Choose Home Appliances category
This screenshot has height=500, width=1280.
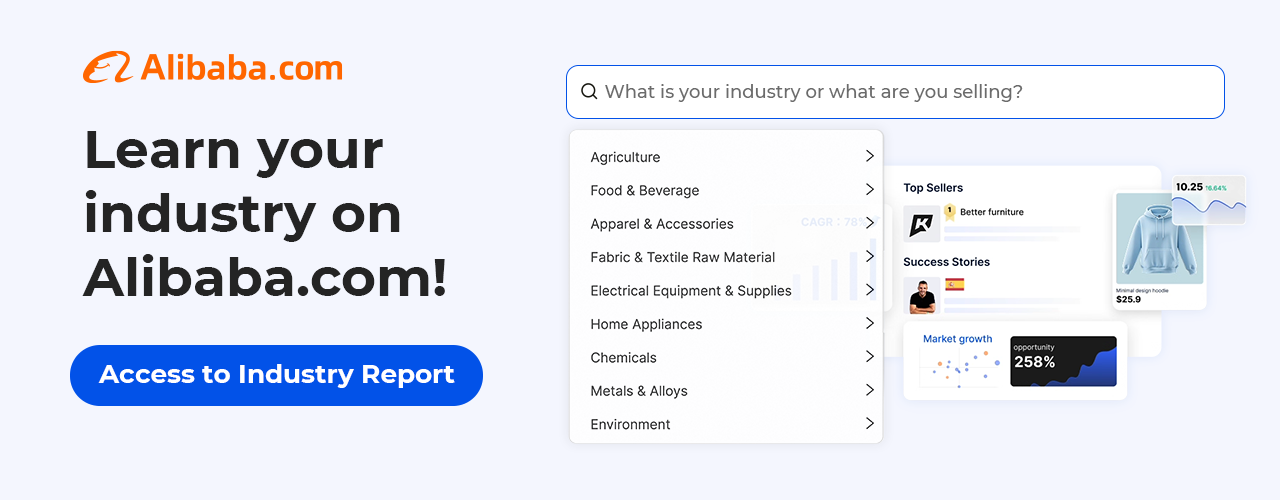646,324
